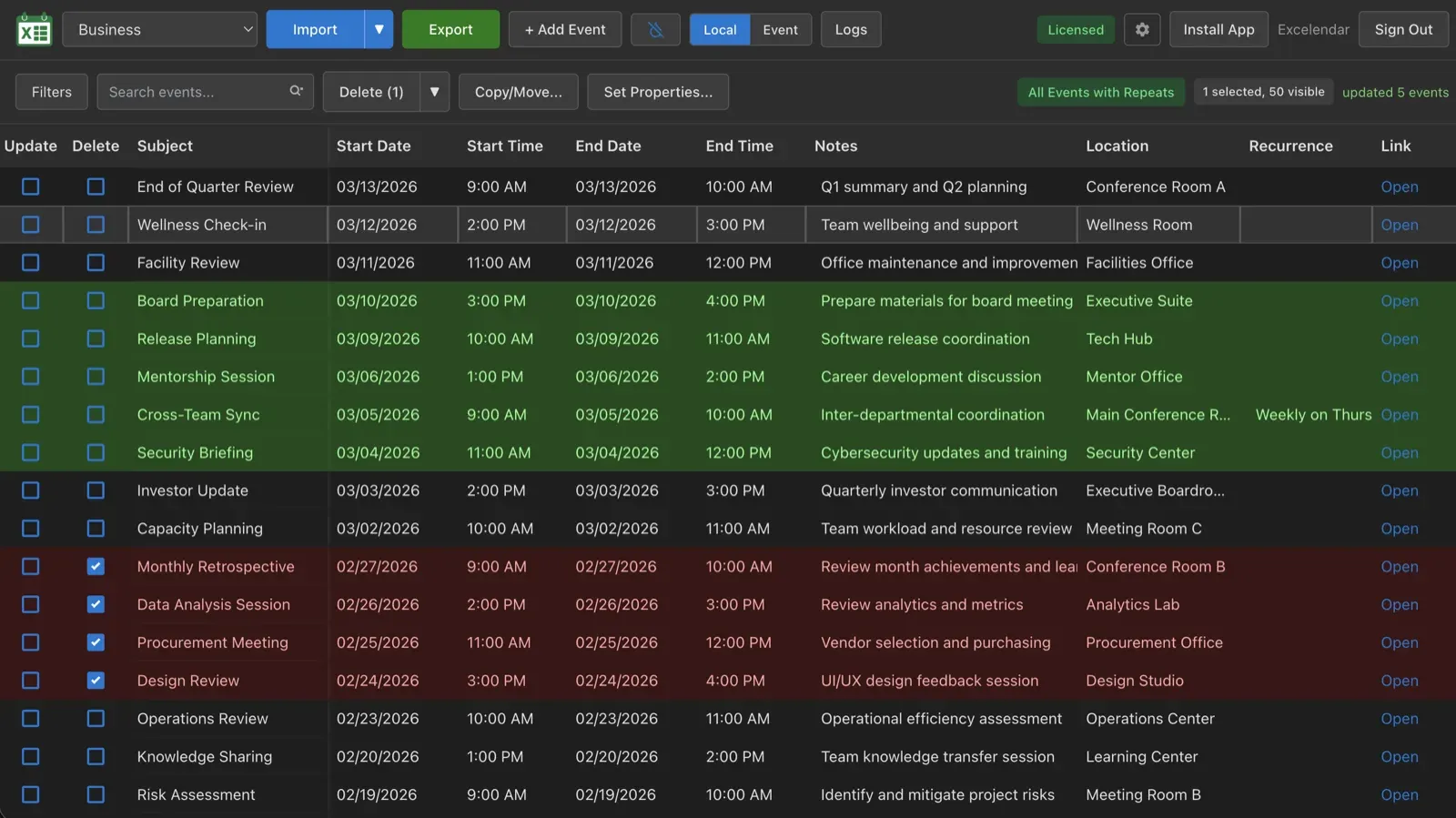Open settings with the gear icon
1456x818 pixels.
[1142, 29]
